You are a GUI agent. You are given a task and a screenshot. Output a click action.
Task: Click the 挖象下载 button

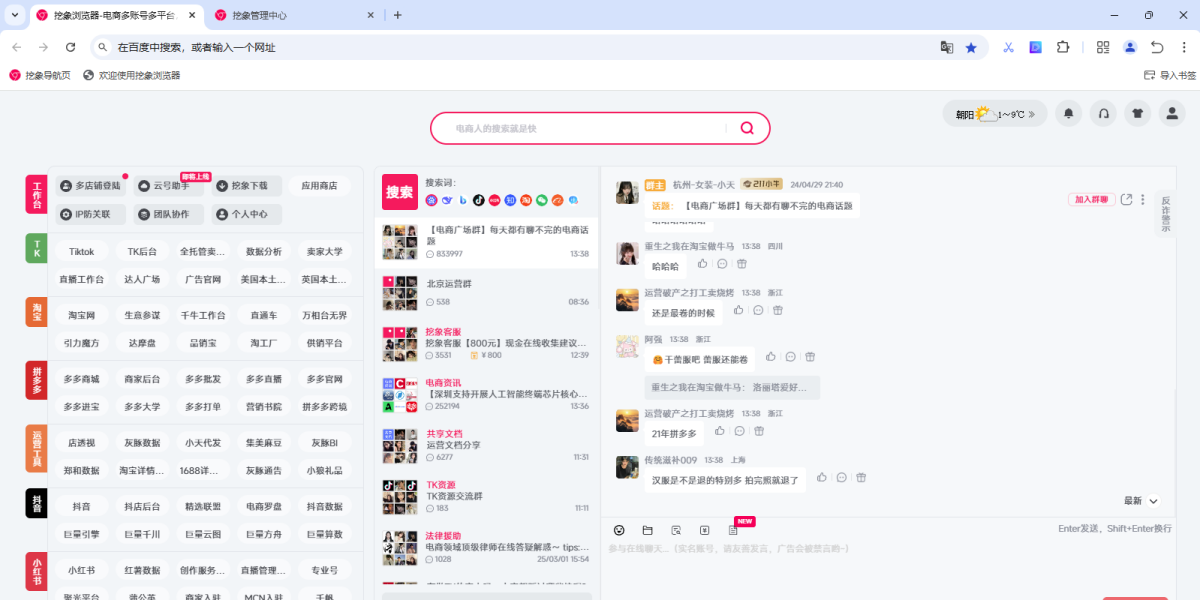(x=247, y=185)
